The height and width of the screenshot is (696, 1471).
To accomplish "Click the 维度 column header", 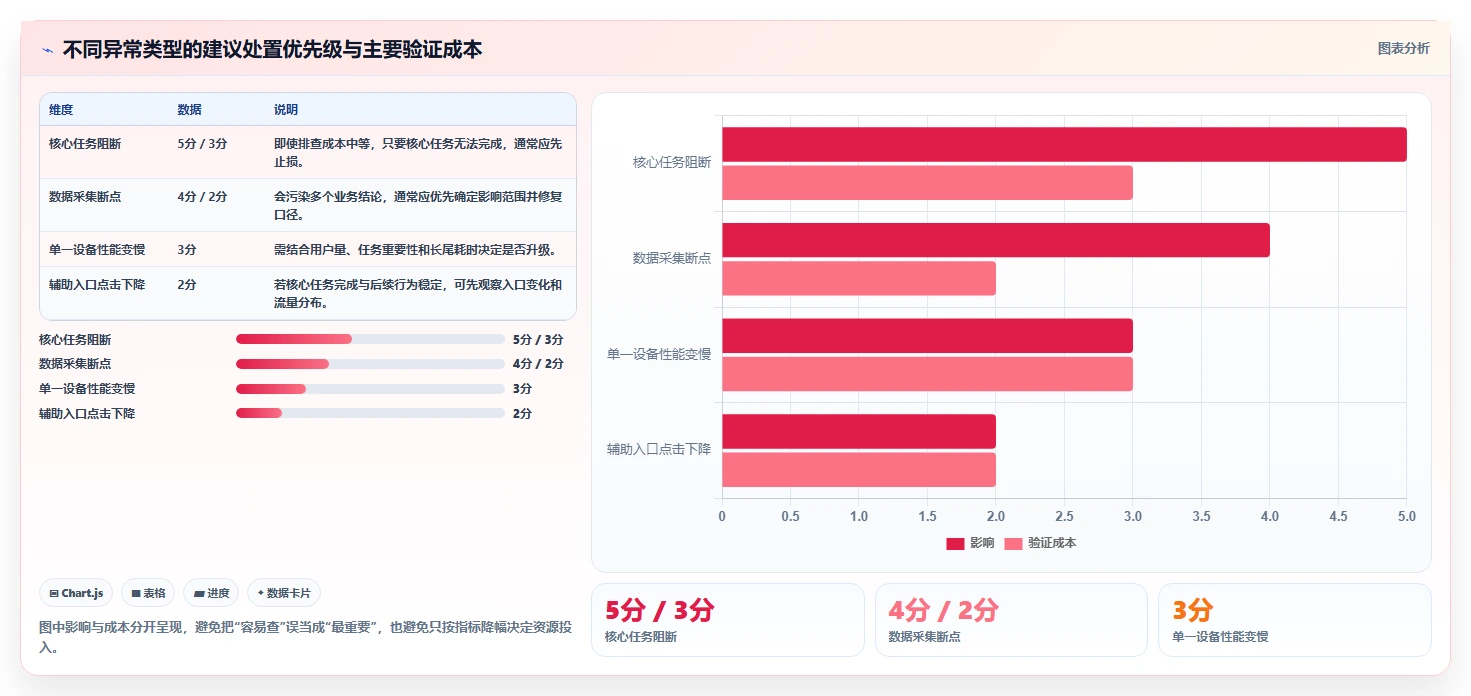I will point(61,110).
